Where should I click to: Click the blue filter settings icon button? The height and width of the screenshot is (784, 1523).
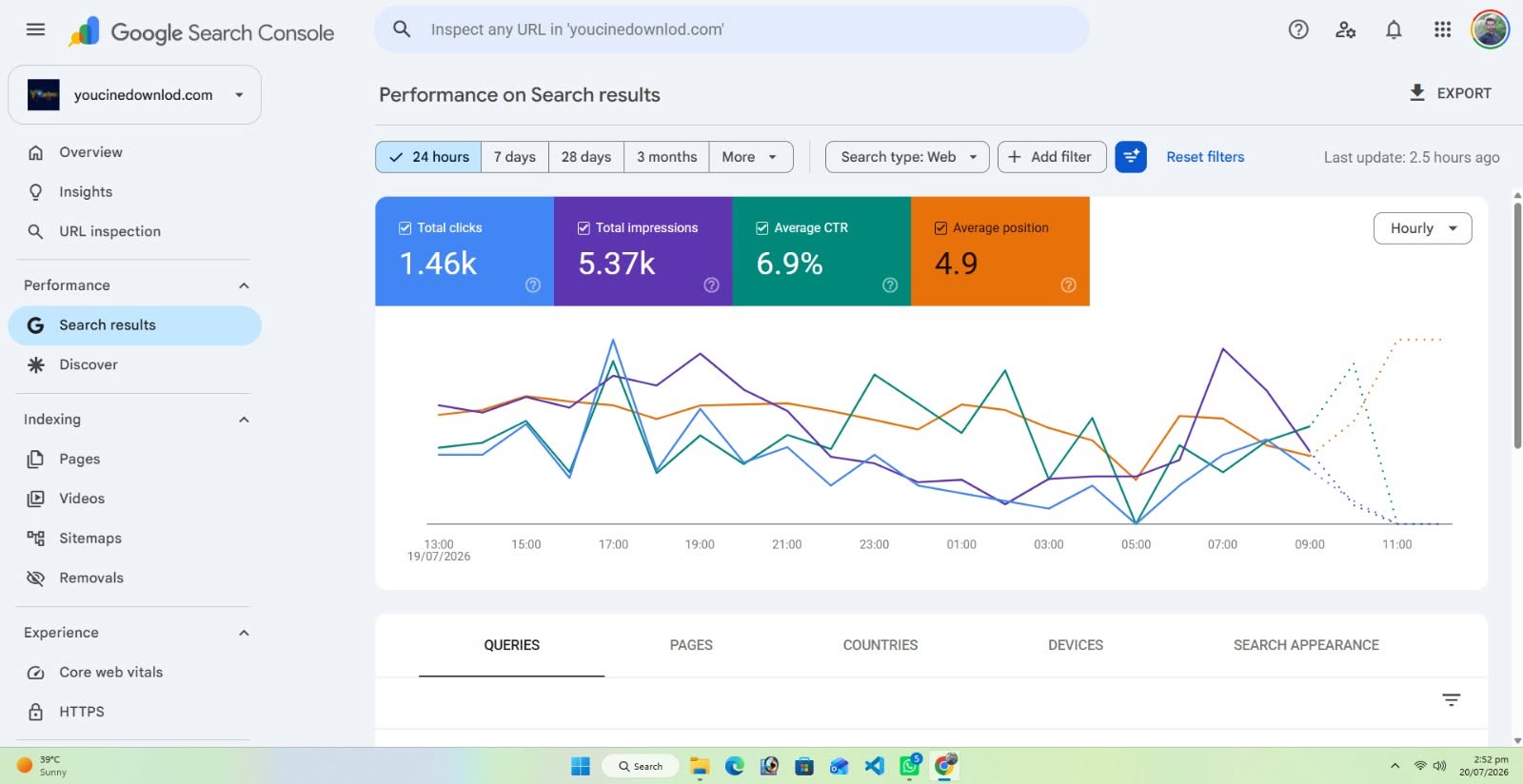click(x=1131, y=157)
